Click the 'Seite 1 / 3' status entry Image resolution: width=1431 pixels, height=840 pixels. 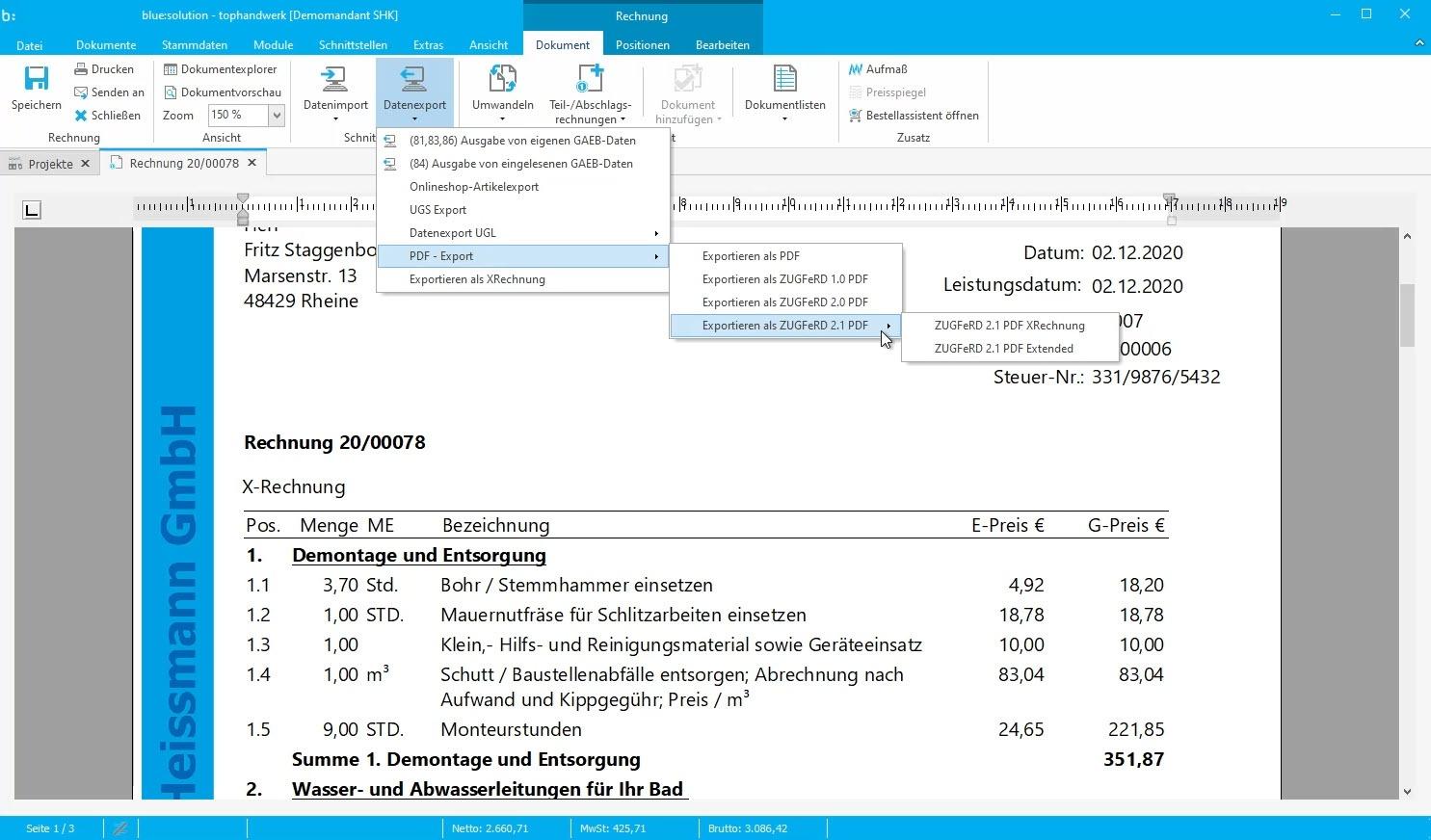click(50, 828)
